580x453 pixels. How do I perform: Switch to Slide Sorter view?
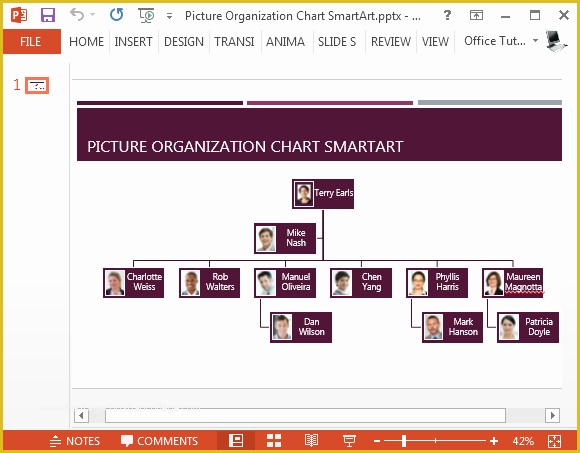point(274,441)
